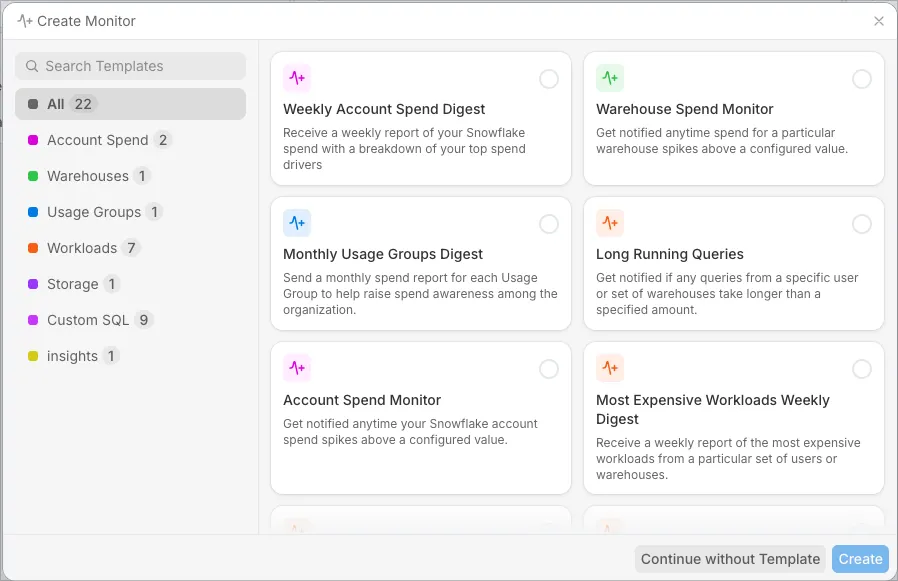Filter by Usage Groups category

pos(131,213)
